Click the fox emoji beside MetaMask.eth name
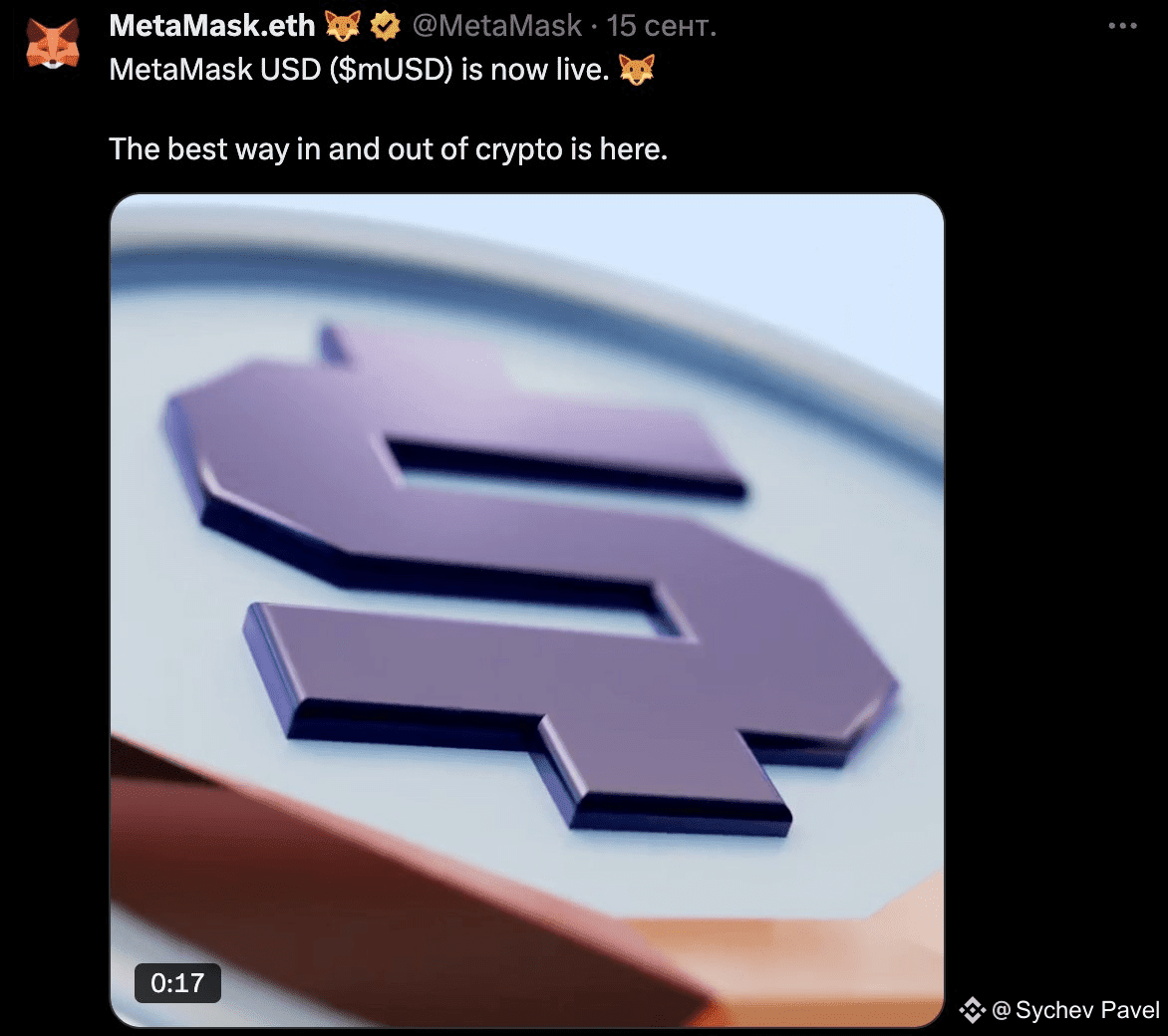Screen dimensions: 1168x1036 pos(343,26)
